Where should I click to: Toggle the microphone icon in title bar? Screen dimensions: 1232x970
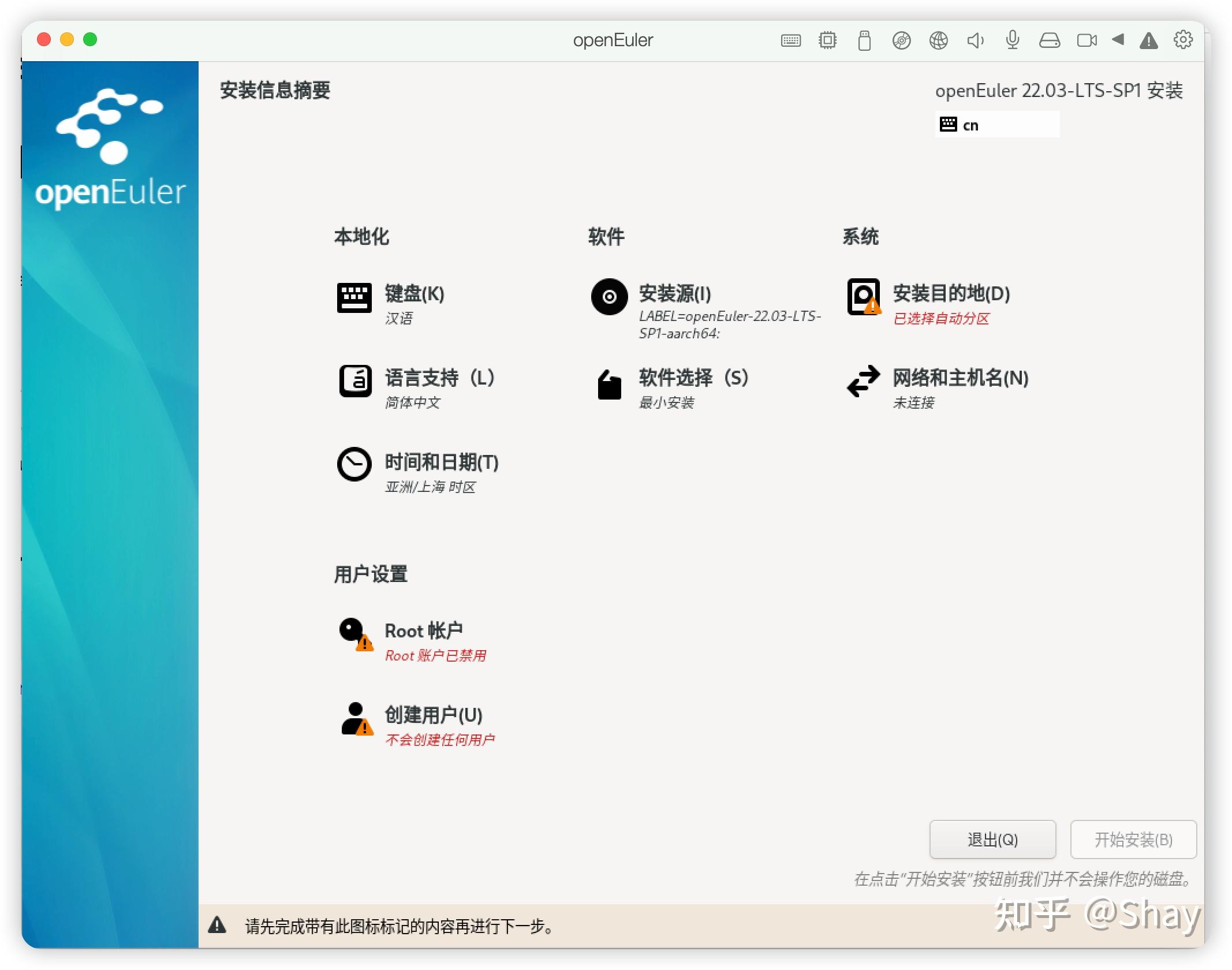pyautogui.click(x=1012, y=39)
